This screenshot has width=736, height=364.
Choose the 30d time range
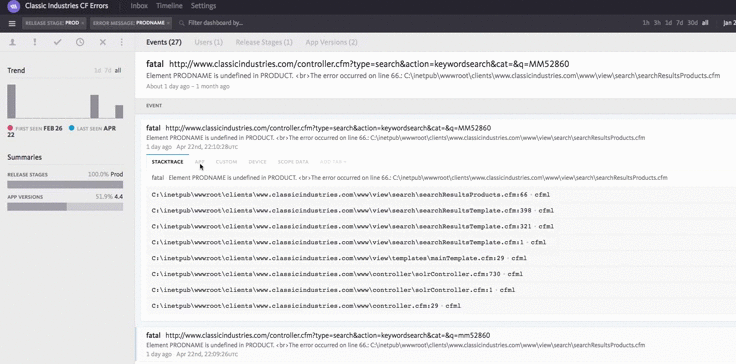click(692, 23)
